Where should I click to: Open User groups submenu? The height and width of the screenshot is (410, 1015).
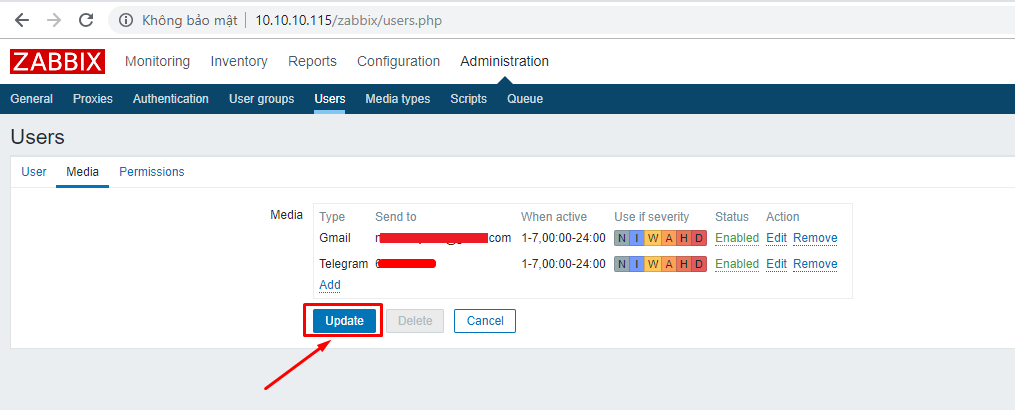click(262, 99)
